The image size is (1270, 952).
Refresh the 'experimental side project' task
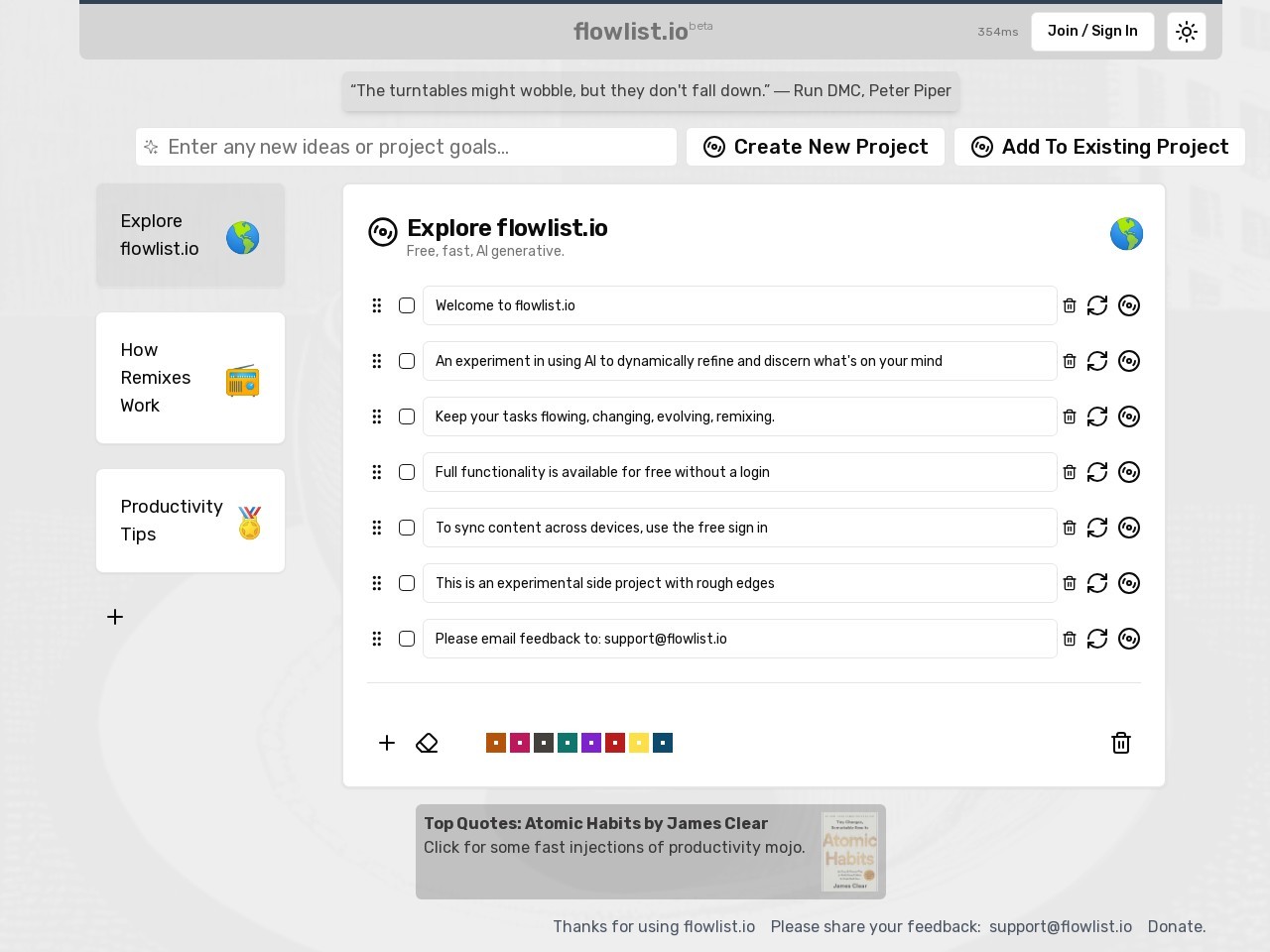click(1097, 583)
